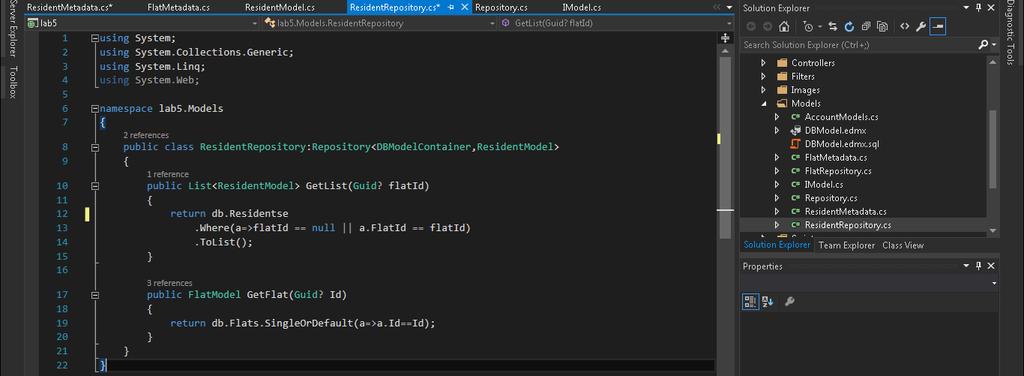Go forward in Solution Explorer navigation

(767, 27)
